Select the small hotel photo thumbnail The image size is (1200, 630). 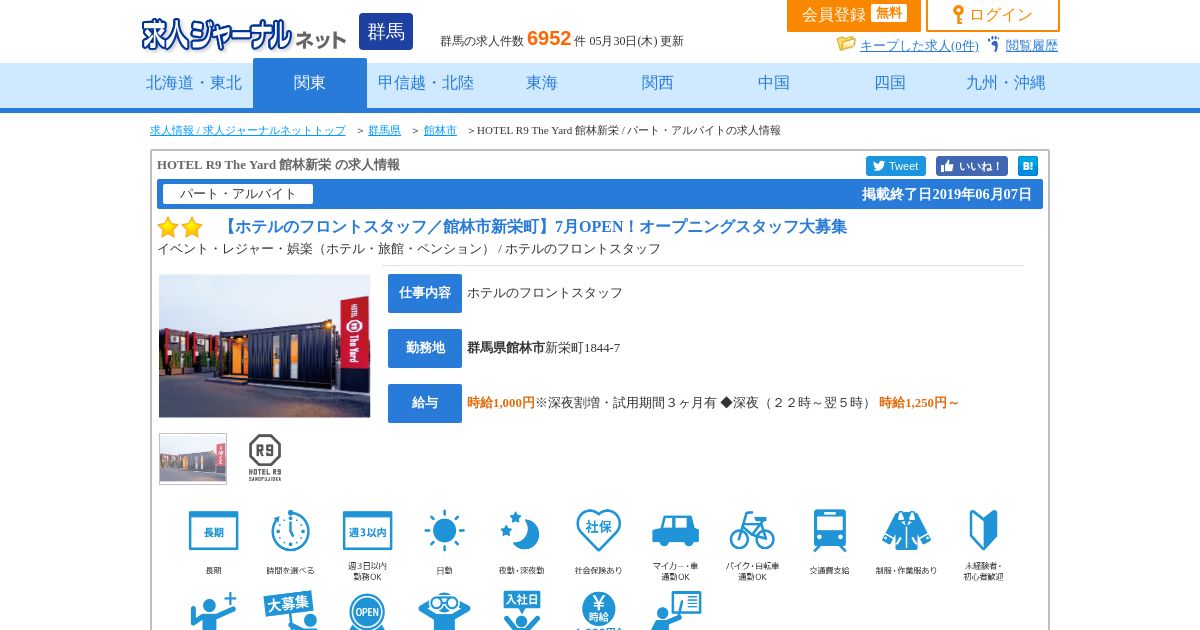193,459
